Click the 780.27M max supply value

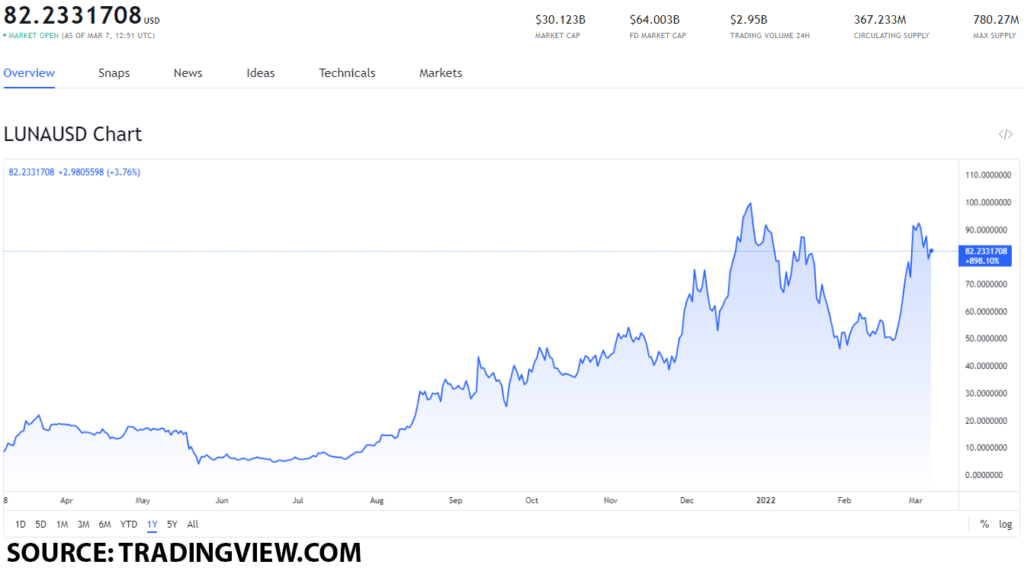[x=995, y=20]
